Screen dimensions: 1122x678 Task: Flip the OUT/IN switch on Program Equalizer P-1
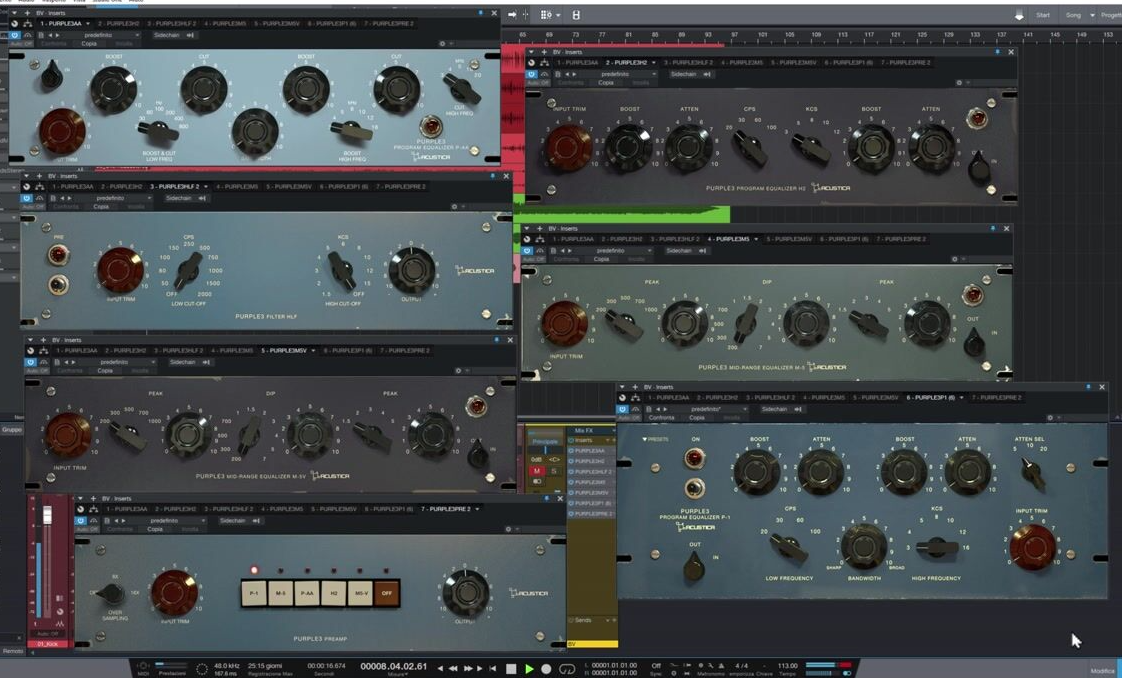(x=693, y=568)
